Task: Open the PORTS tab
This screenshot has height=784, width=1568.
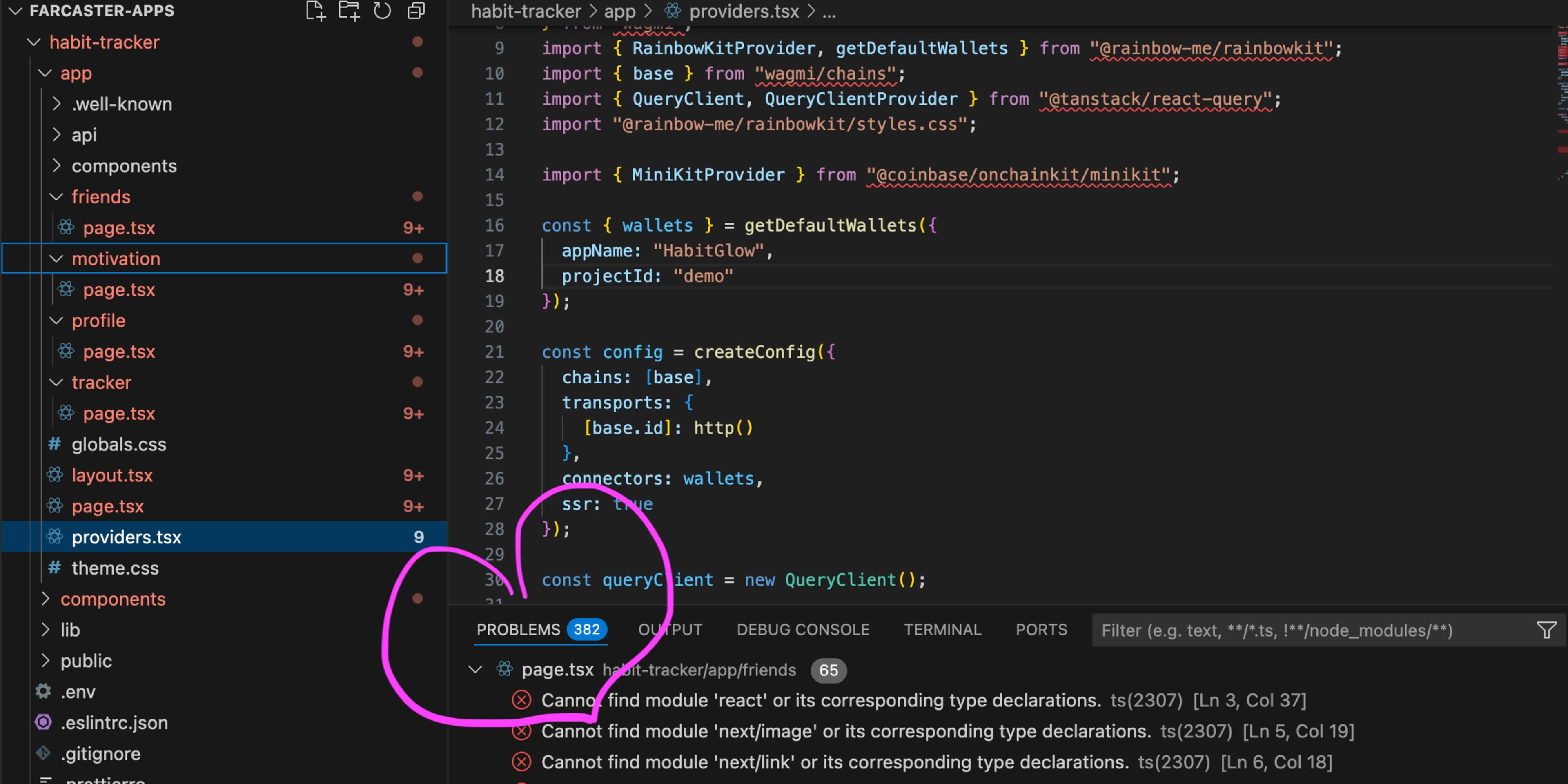Action: [x=1041, y=629]
